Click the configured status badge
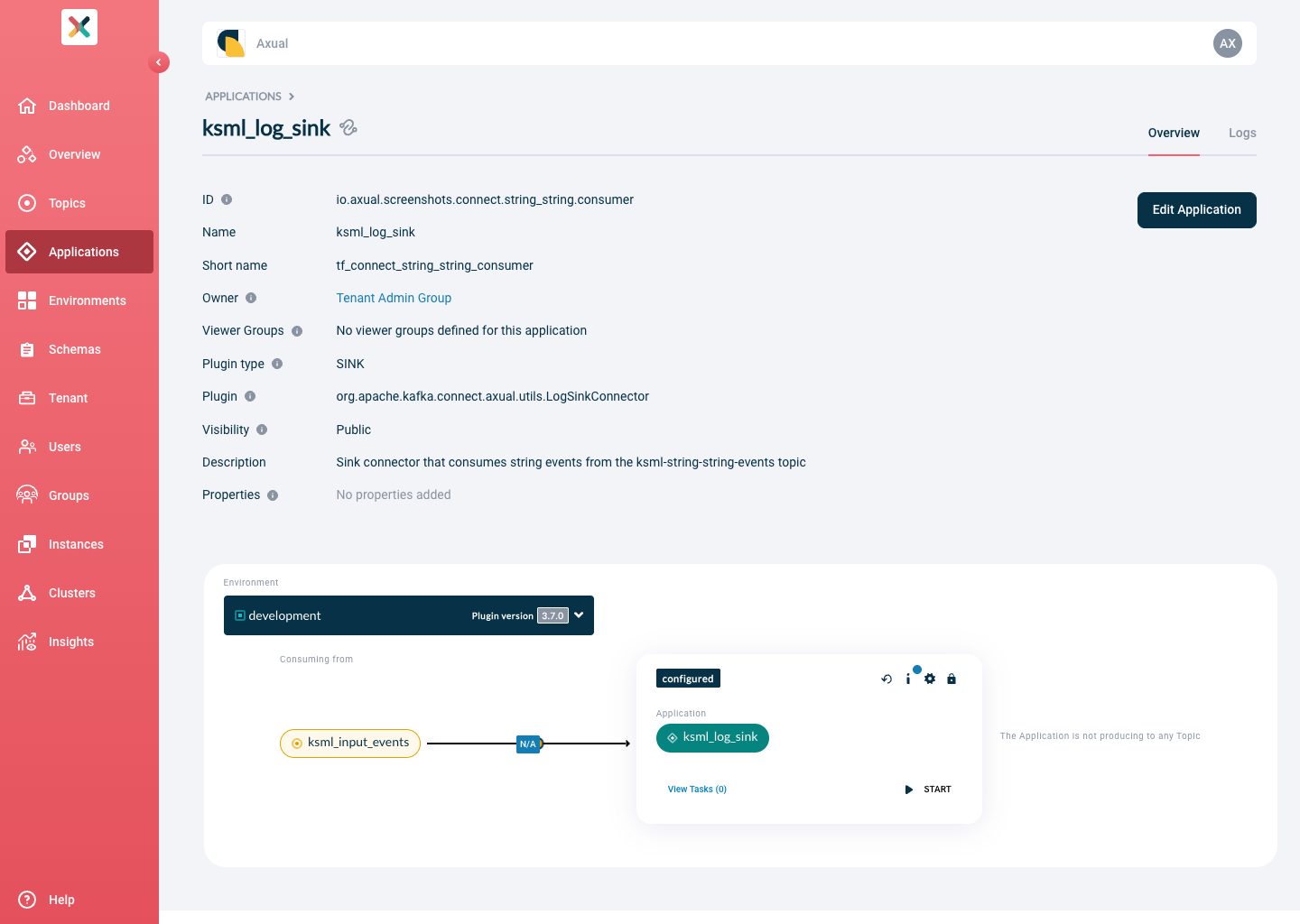 coord(688,679)
